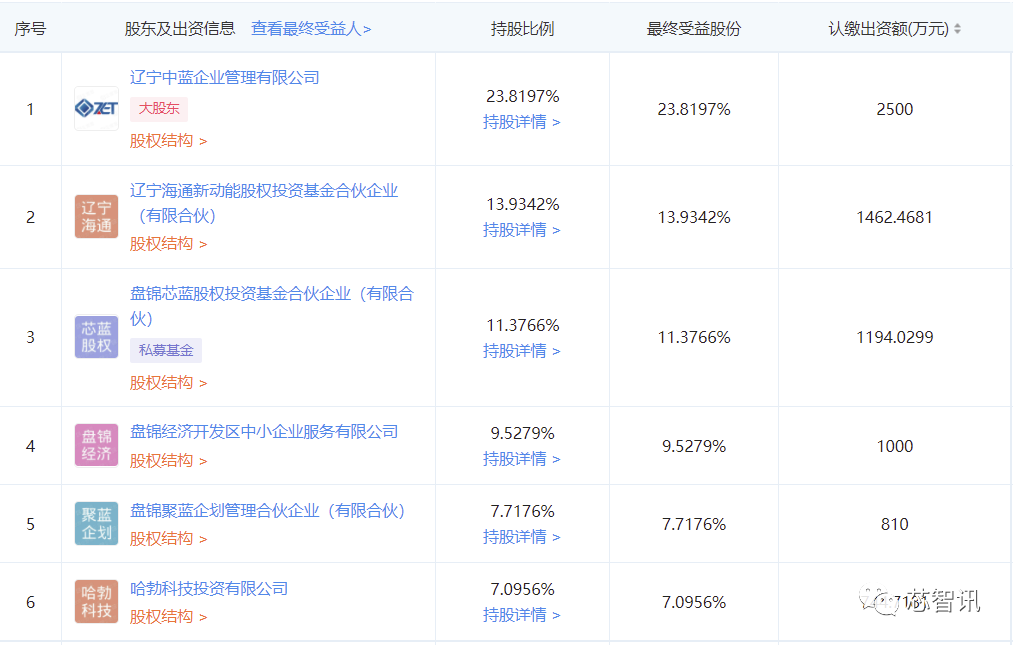View 持股详情 for the 7.7176% holding

click(x=522, y=537)
